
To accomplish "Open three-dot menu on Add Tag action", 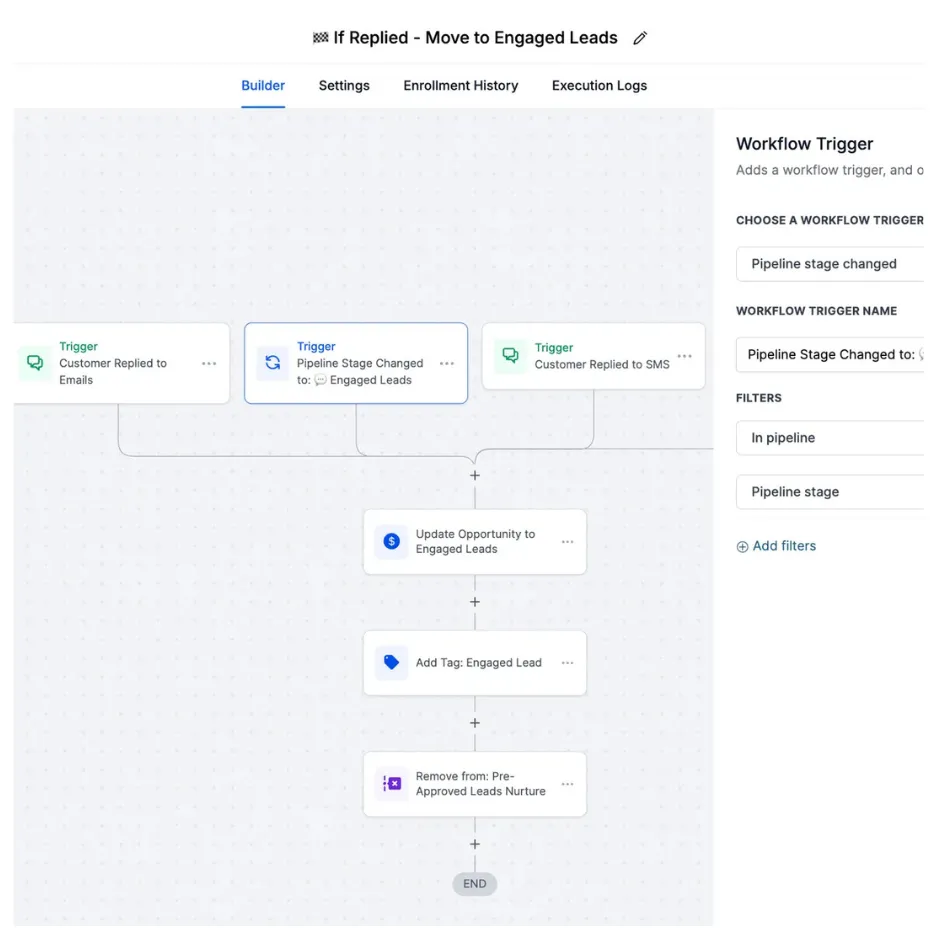I will tap(567, 663).
